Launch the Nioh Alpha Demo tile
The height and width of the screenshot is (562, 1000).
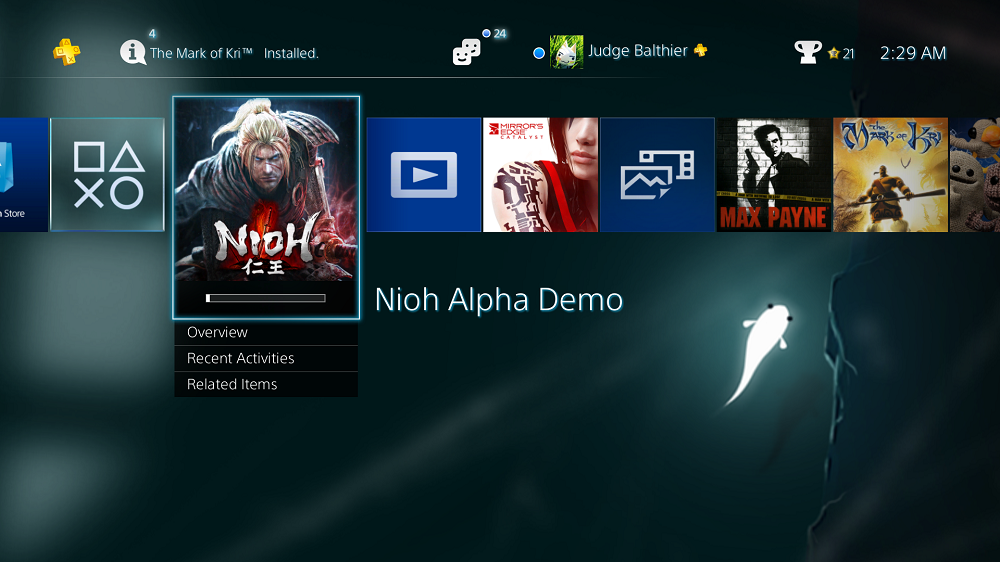(266, 207)
